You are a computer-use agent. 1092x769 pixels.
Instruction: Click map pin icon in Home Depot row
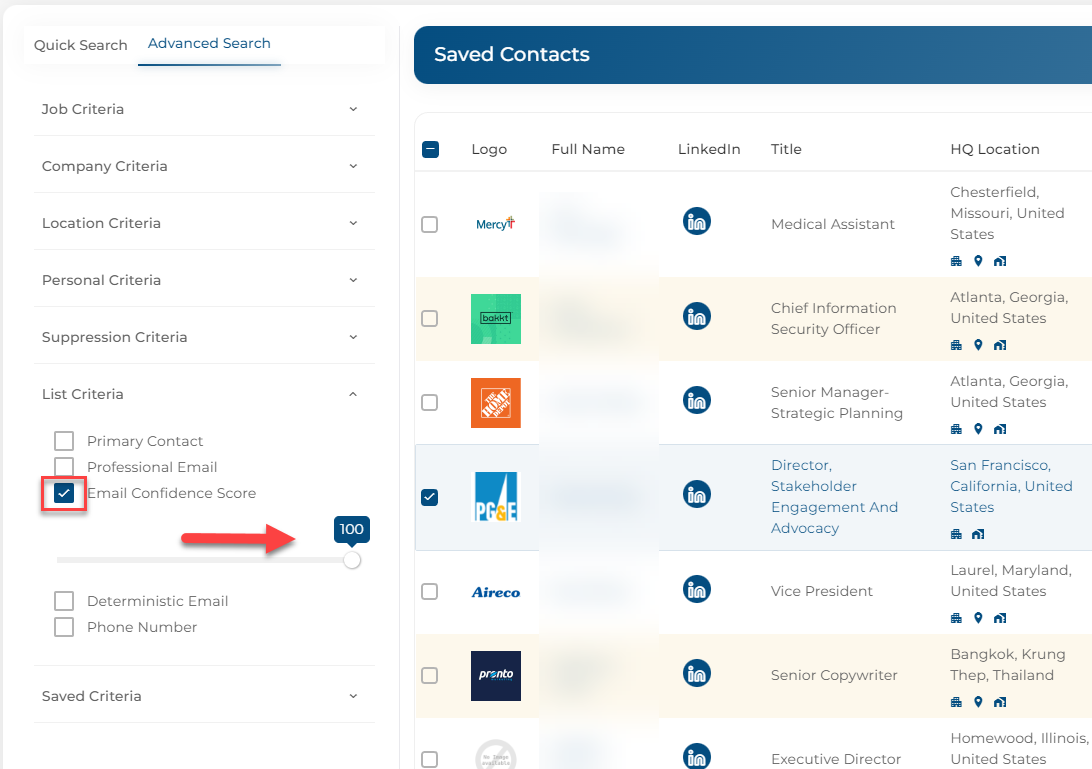[x=978, y=429]
